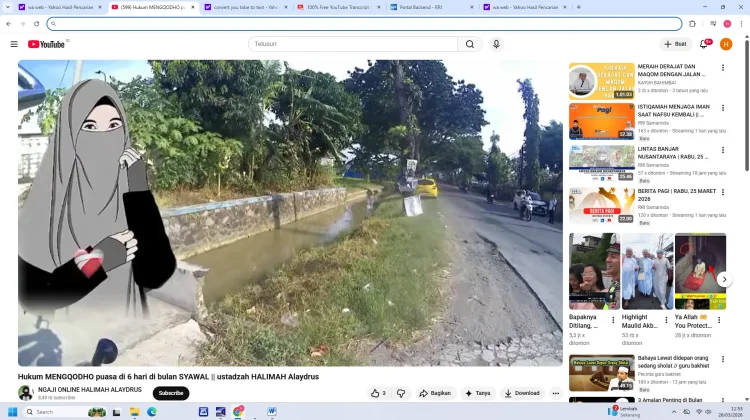Open Highlight Maulid Akb short thumbnail
The width and height of the screenshot is (750, 420).
[647, 271]
